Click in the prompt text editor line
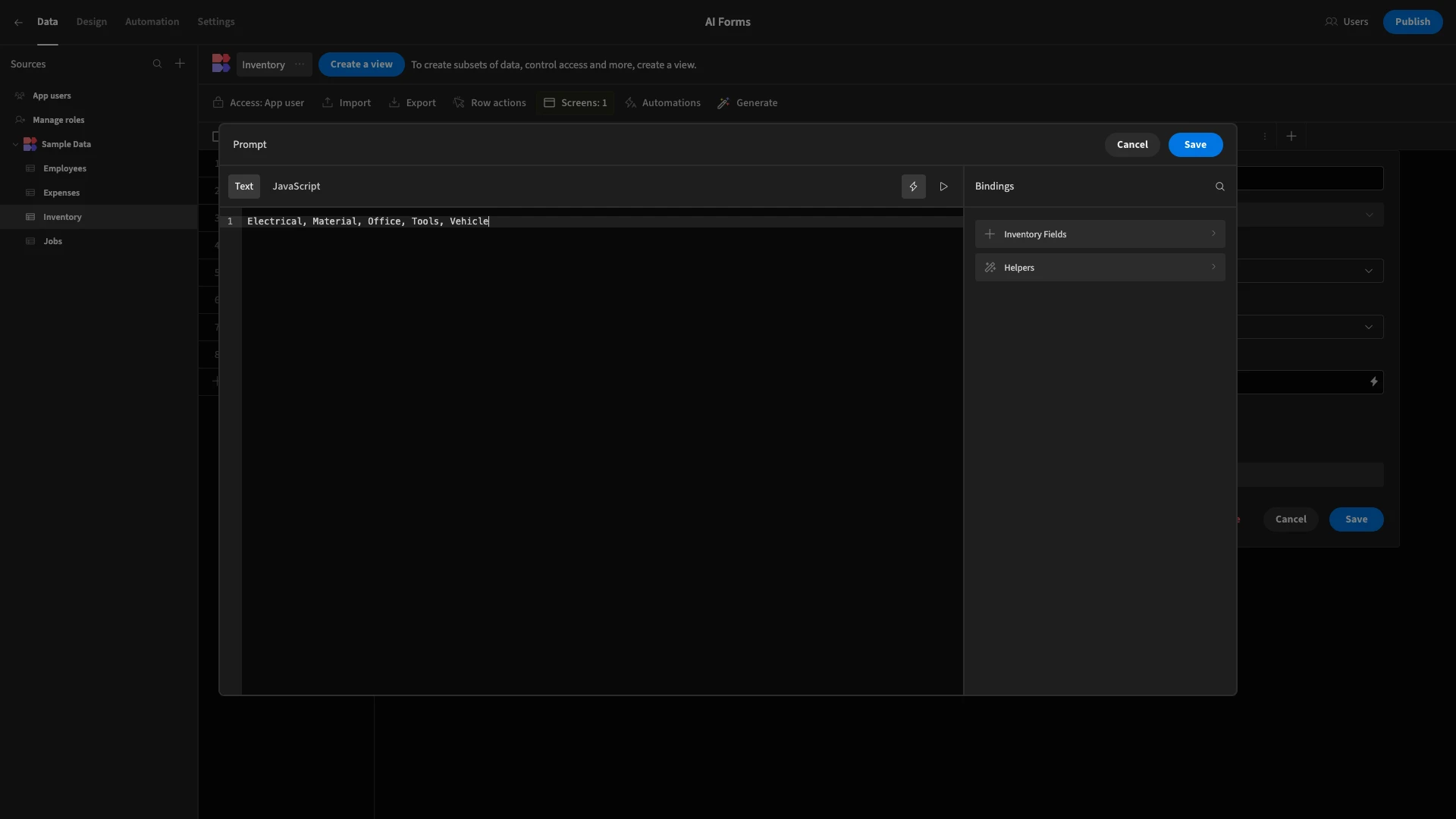1456x819 pixels. tap(603, 221)
